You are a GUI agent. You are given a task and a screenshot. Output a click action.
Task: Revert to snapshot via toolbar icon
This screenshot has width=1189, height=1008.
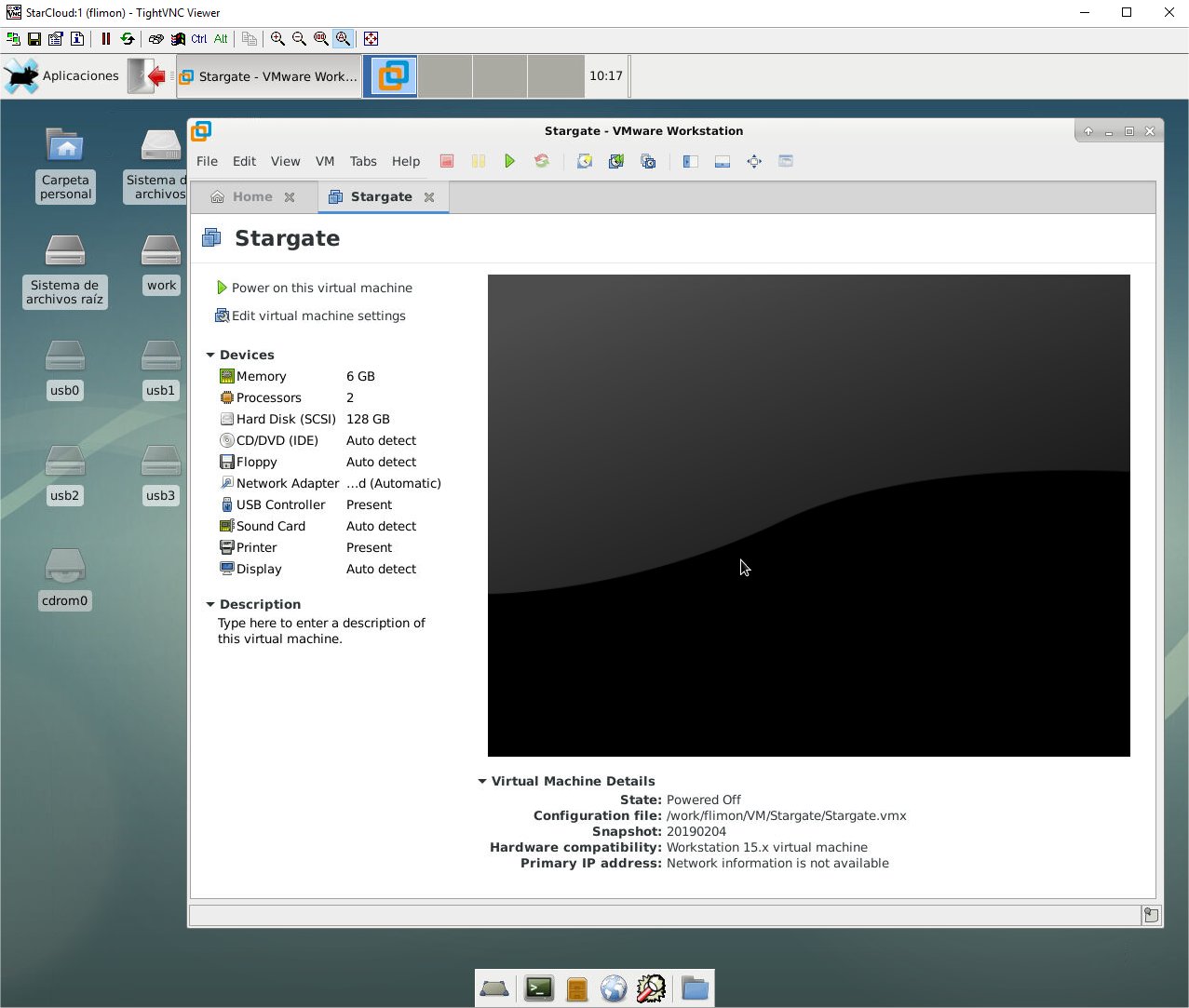point(616,161)
